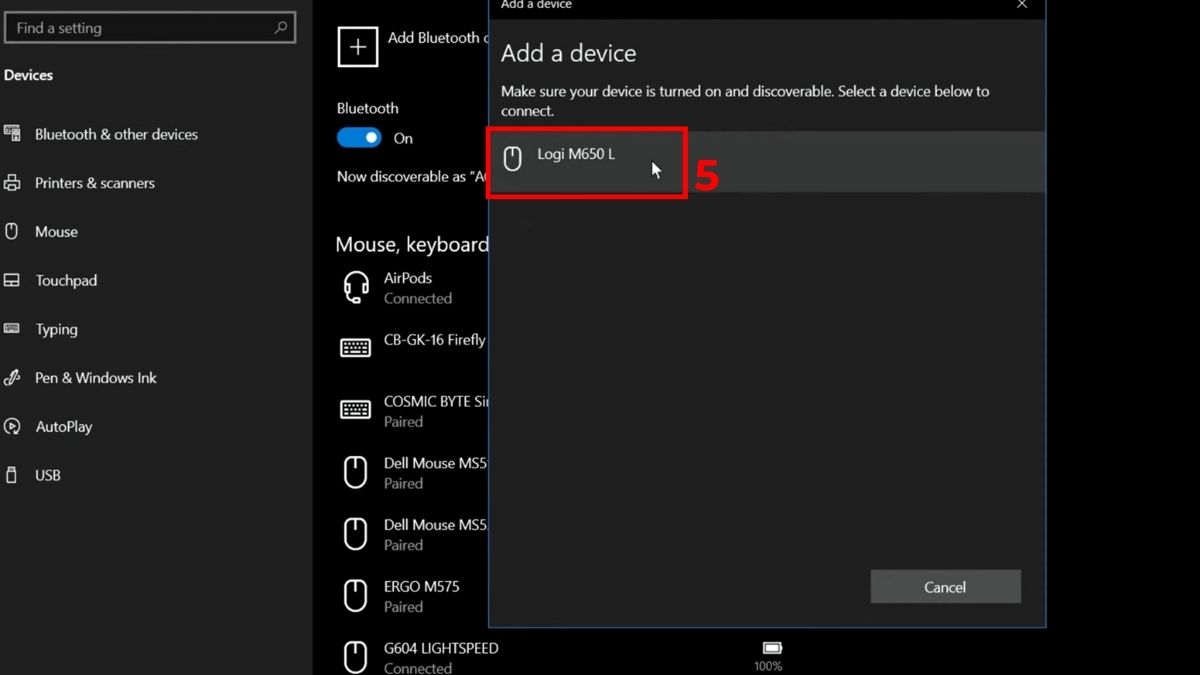The height and width of the screenshot is (675, 1200).
Task: Click the plus icon to add Bluetooth device
Action: point(358,47)
